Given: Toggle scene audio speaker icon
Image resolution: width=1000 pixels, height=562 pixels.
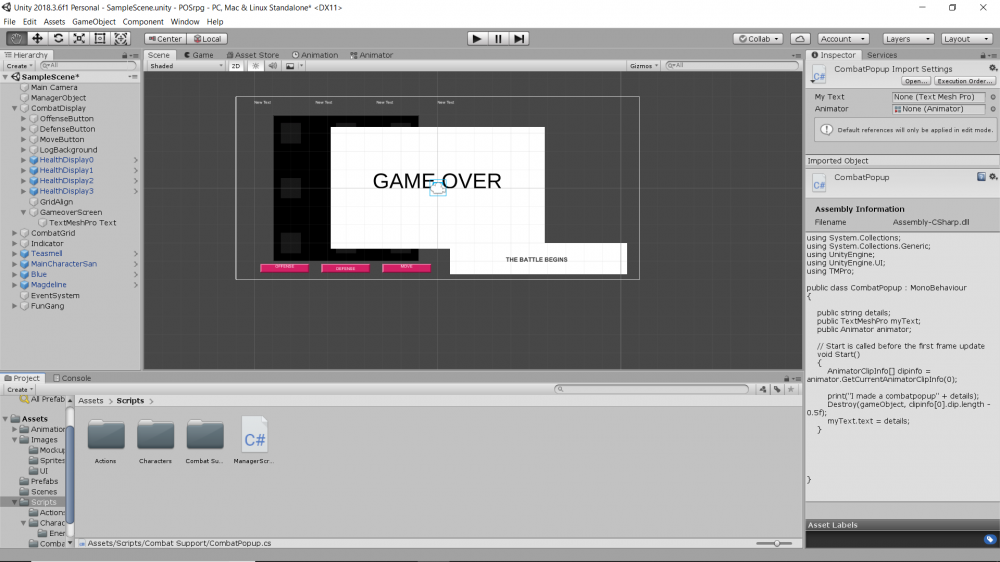Looking at the screenshot, I should pyautogui.click(x=272, y=66).
